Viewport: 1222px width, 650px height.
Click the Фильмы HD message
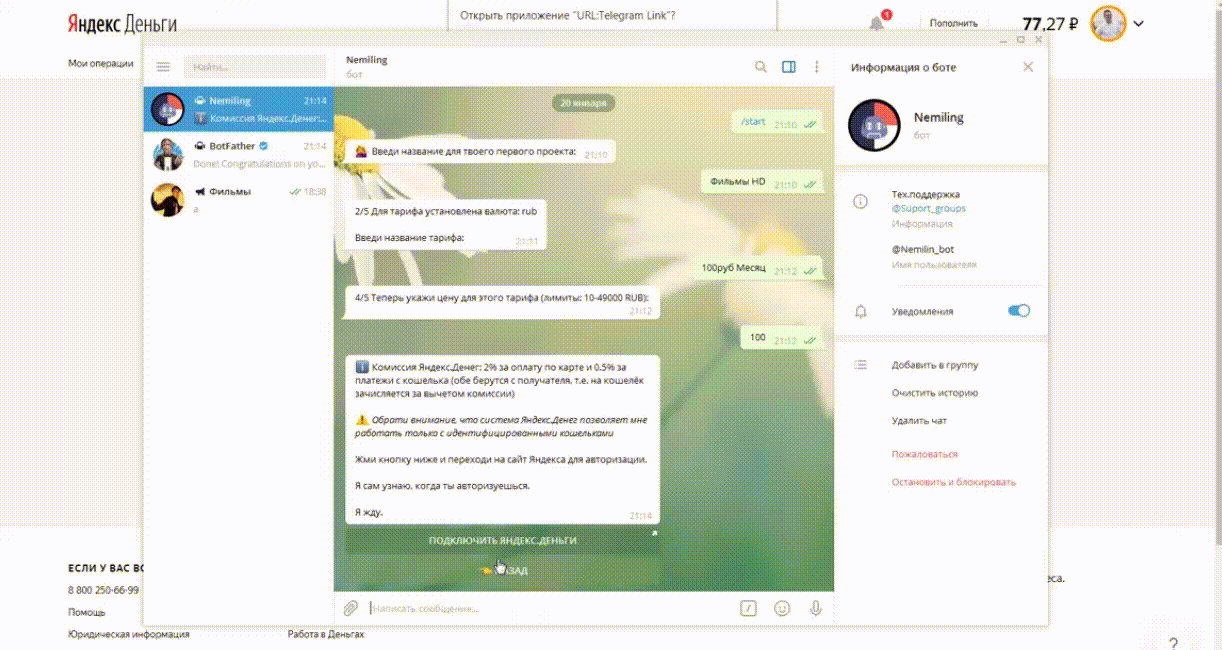click(x=762, y=183)
